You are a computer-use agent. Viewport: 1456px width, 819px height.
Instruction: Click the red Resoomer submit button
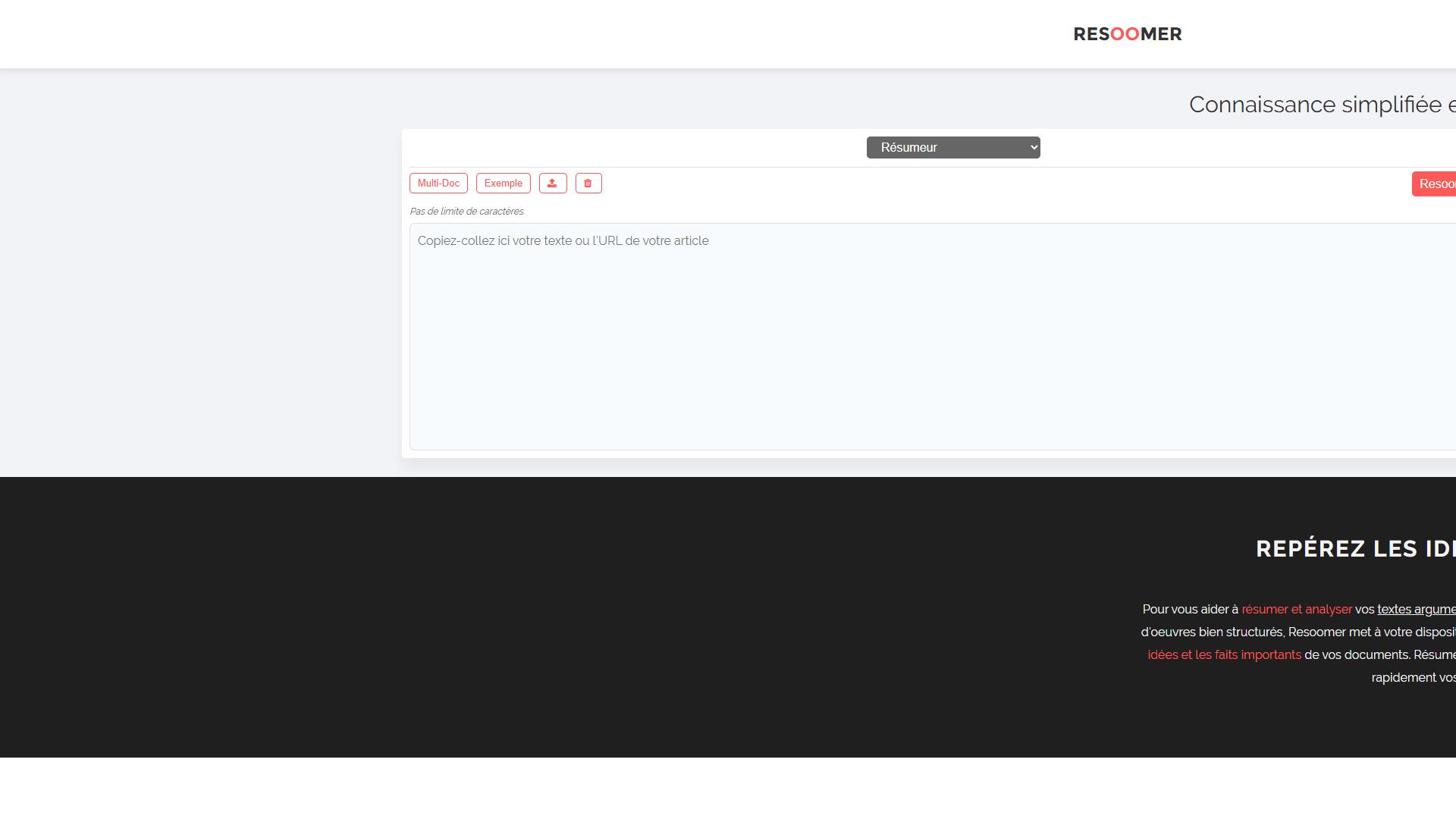click(1434, 184)
